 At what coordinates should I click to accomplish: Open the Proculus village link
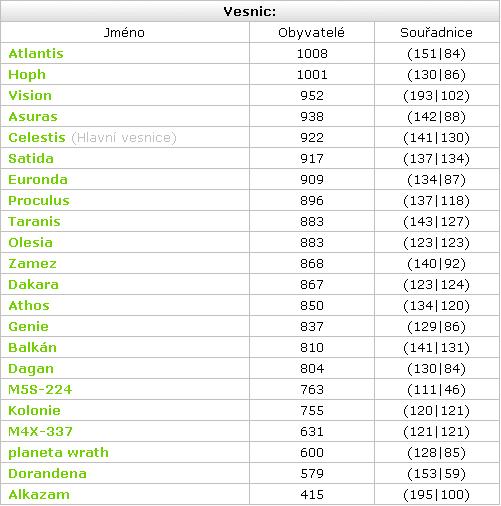coord(39,201)
